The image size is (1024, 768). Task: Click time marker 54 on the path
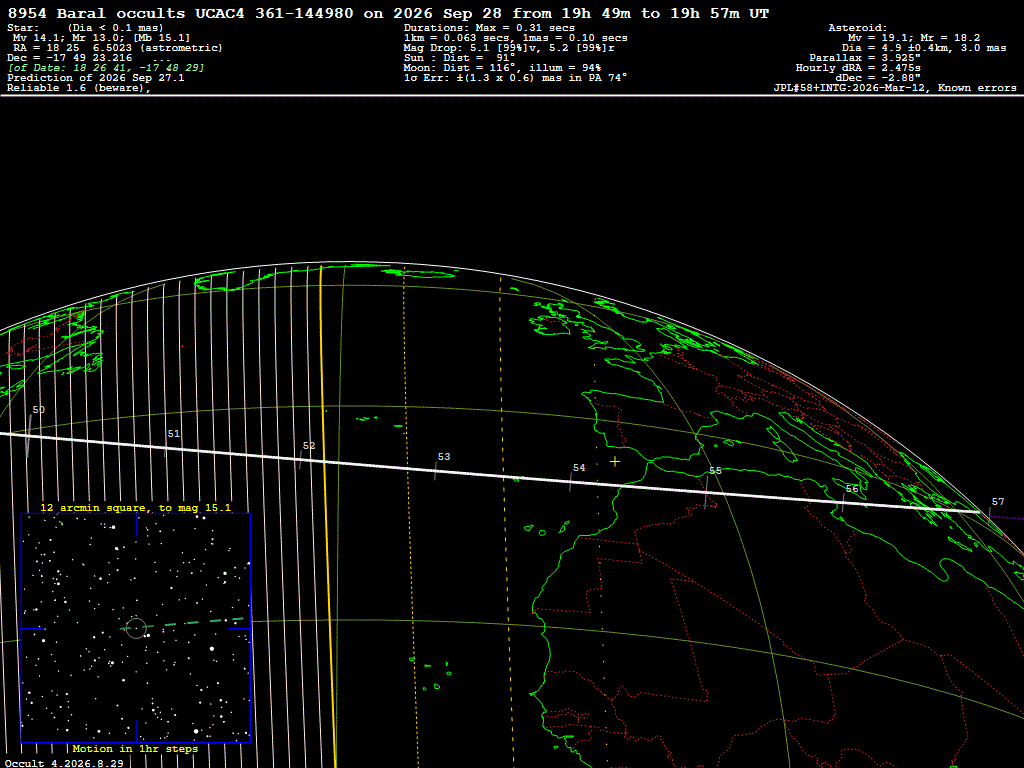579,468
